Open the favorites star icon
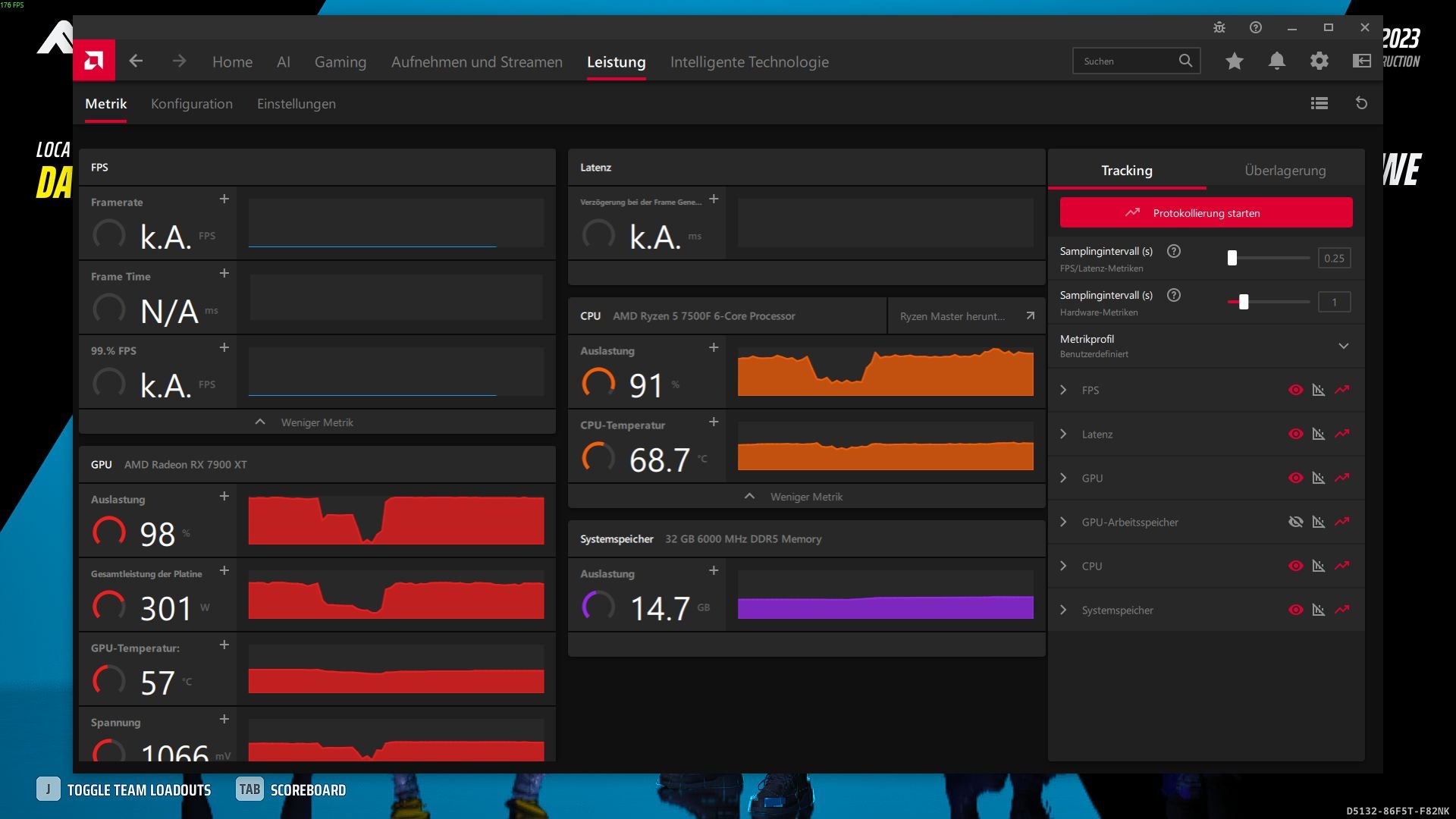The image size is (1456, 819). coord(1235,61)
